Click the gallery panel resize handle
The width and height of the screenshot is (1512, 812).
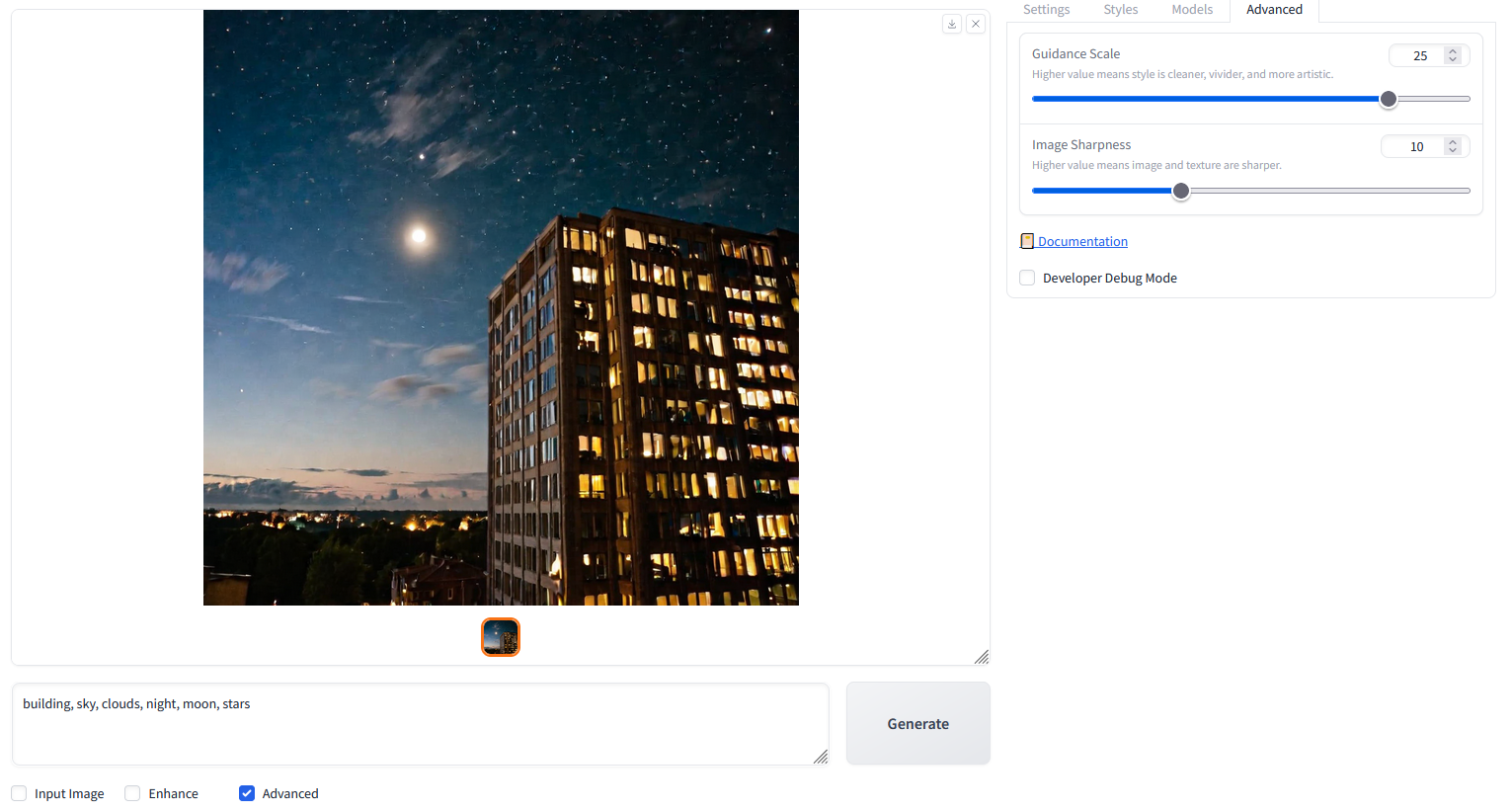(x=982, y=657)
